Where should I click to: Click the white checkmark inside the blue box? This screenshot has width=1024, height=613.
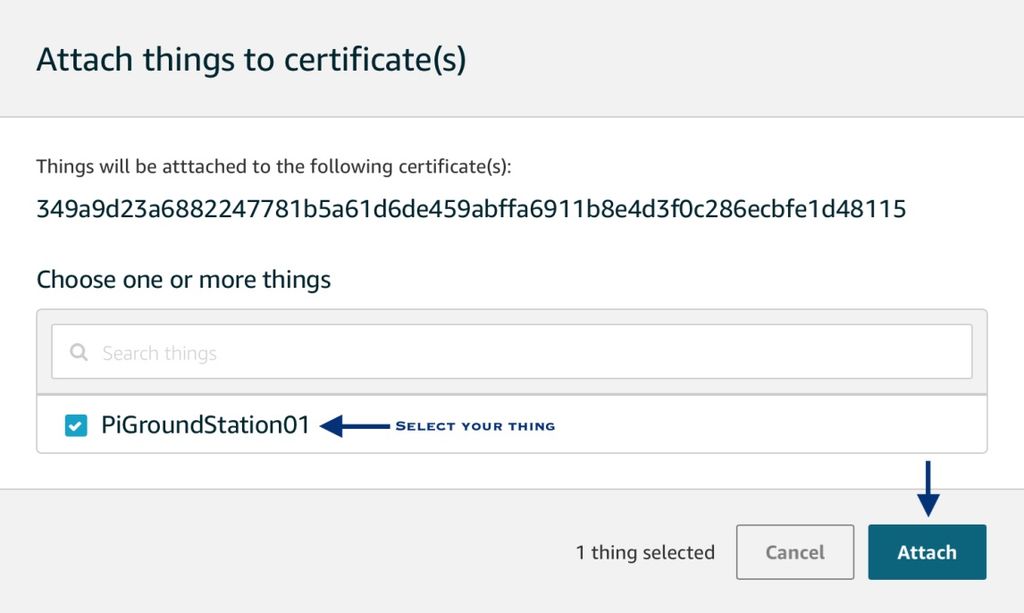[76, 426]
